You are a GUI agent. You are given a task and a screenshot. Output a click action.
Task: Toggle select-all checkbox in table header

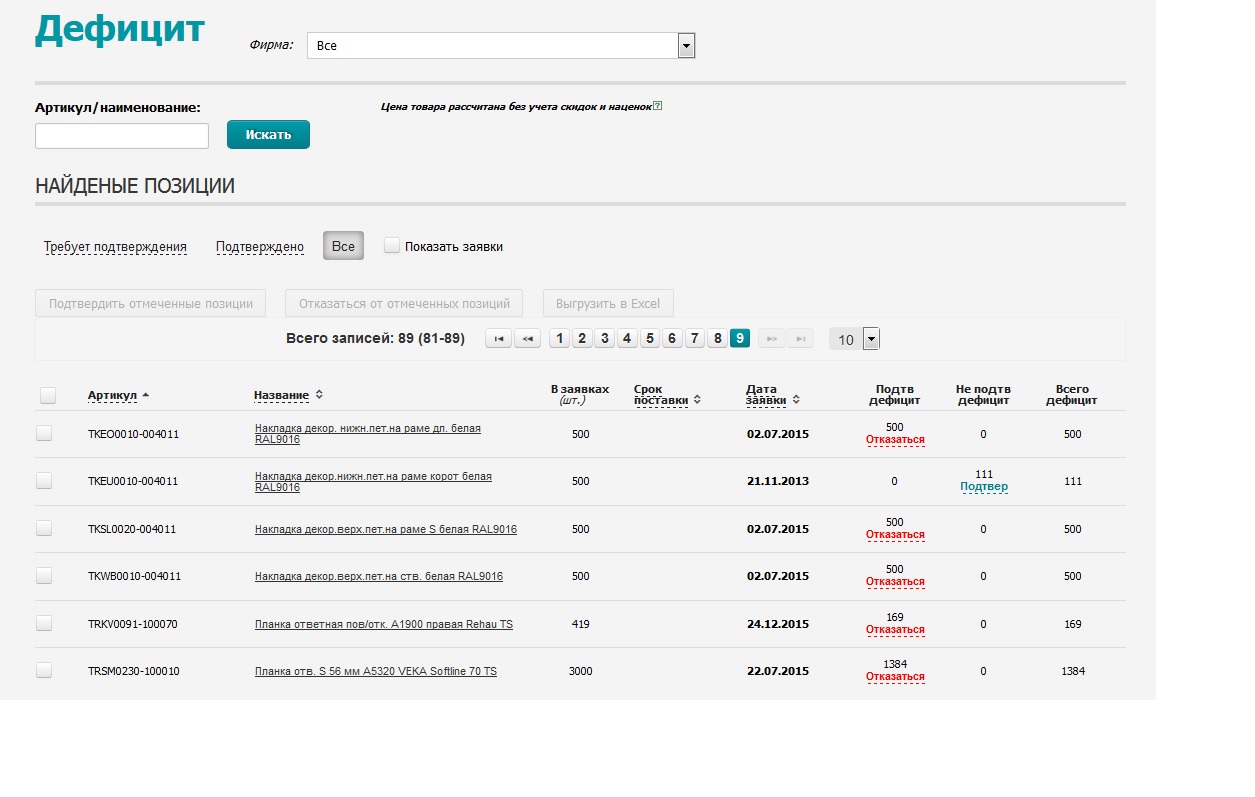pyautogui.click(x=48, y=396)
